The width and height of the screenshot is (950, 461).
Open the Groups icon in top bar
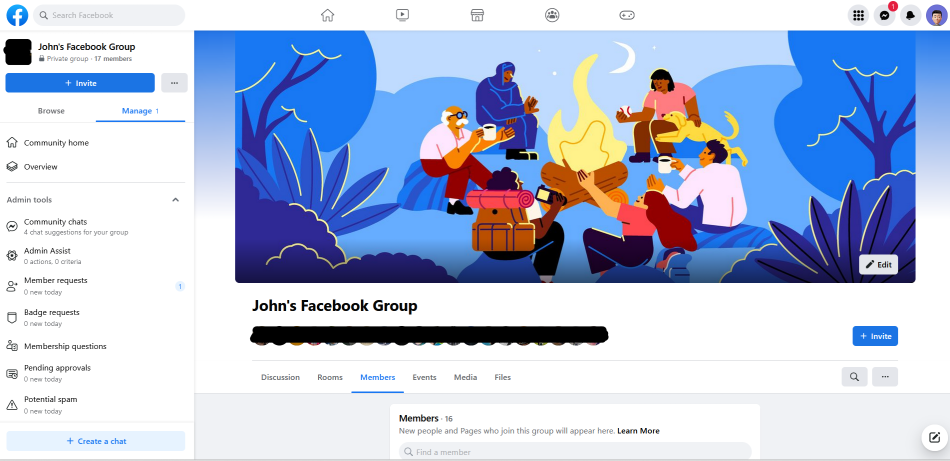pyautogui.click(x=552, y=15)
